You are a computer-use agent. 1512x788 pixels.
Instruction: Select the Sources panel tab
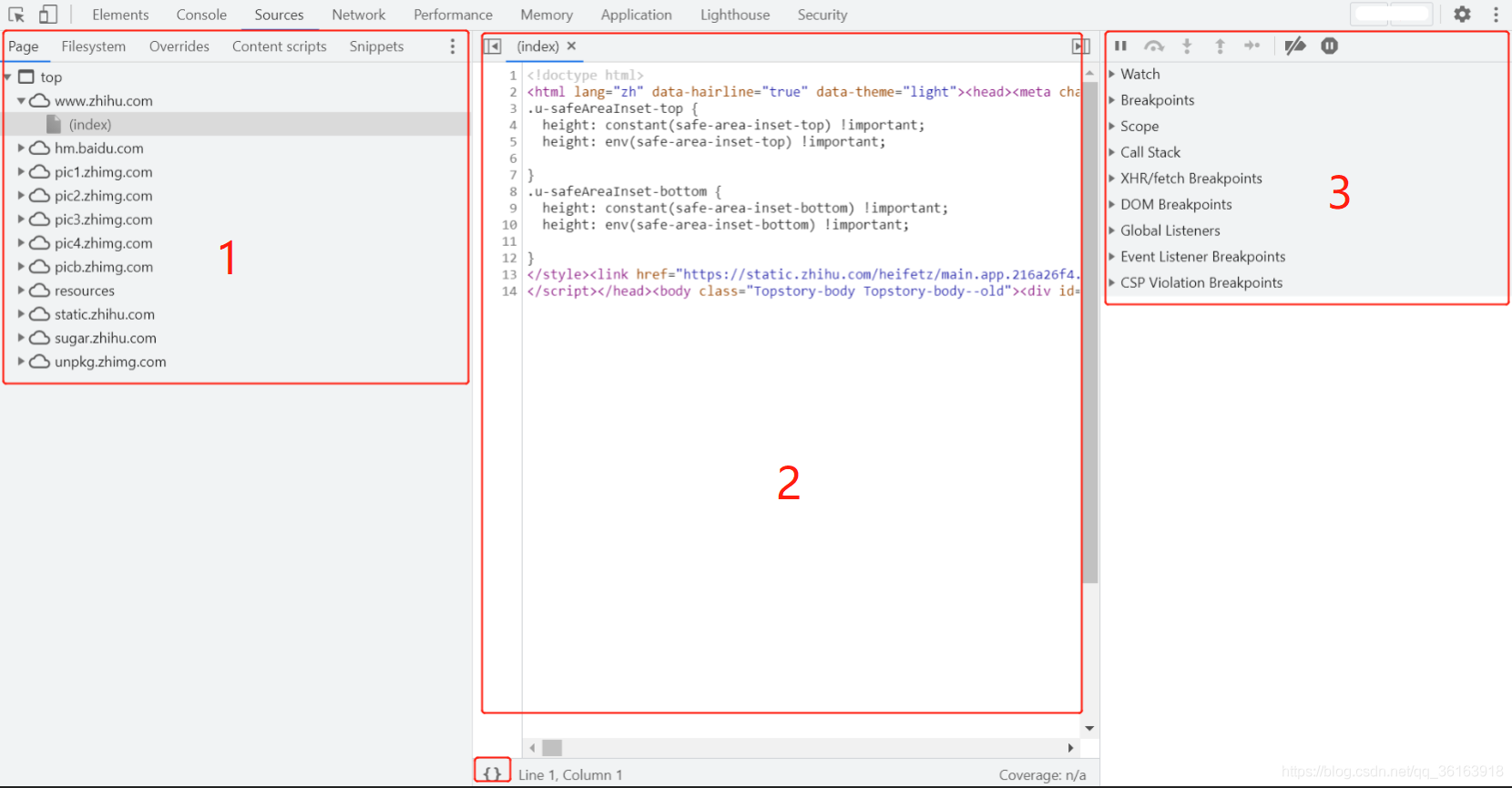click(279, 15)
